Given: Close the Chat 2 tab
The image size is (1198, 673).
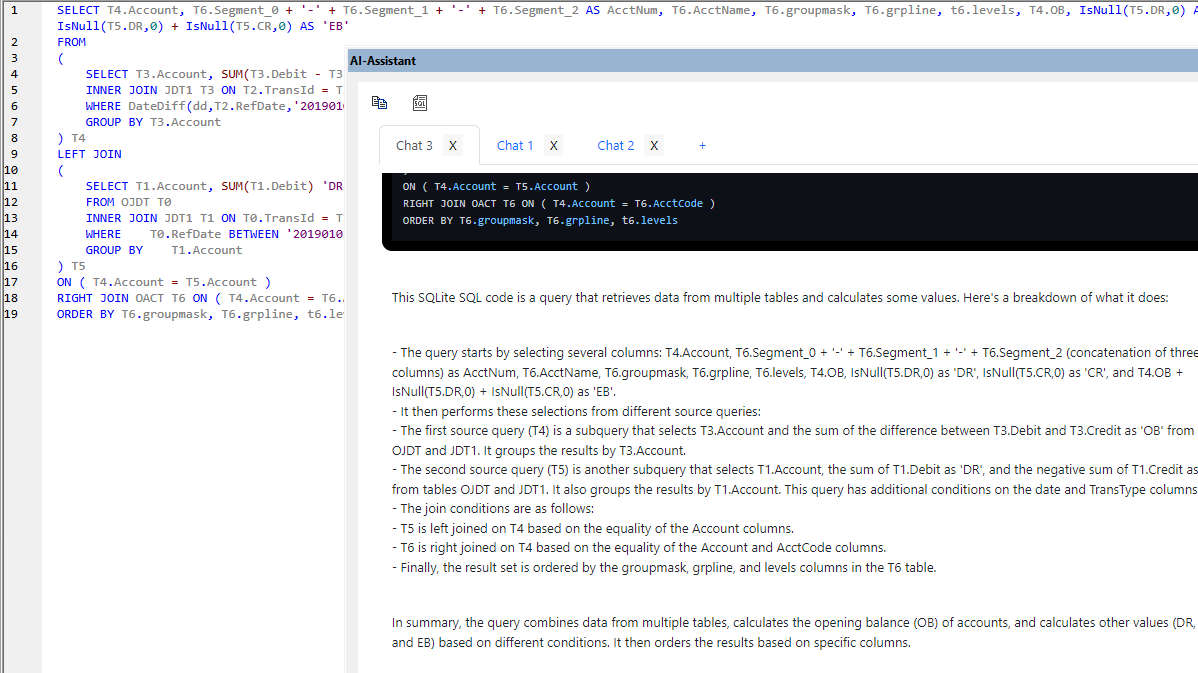Looking at the screenshot, I should 654,145.
